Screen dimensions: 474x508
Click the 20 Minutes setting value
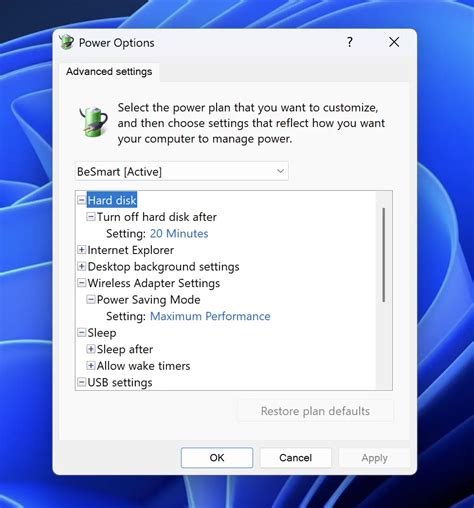point(179,233)
